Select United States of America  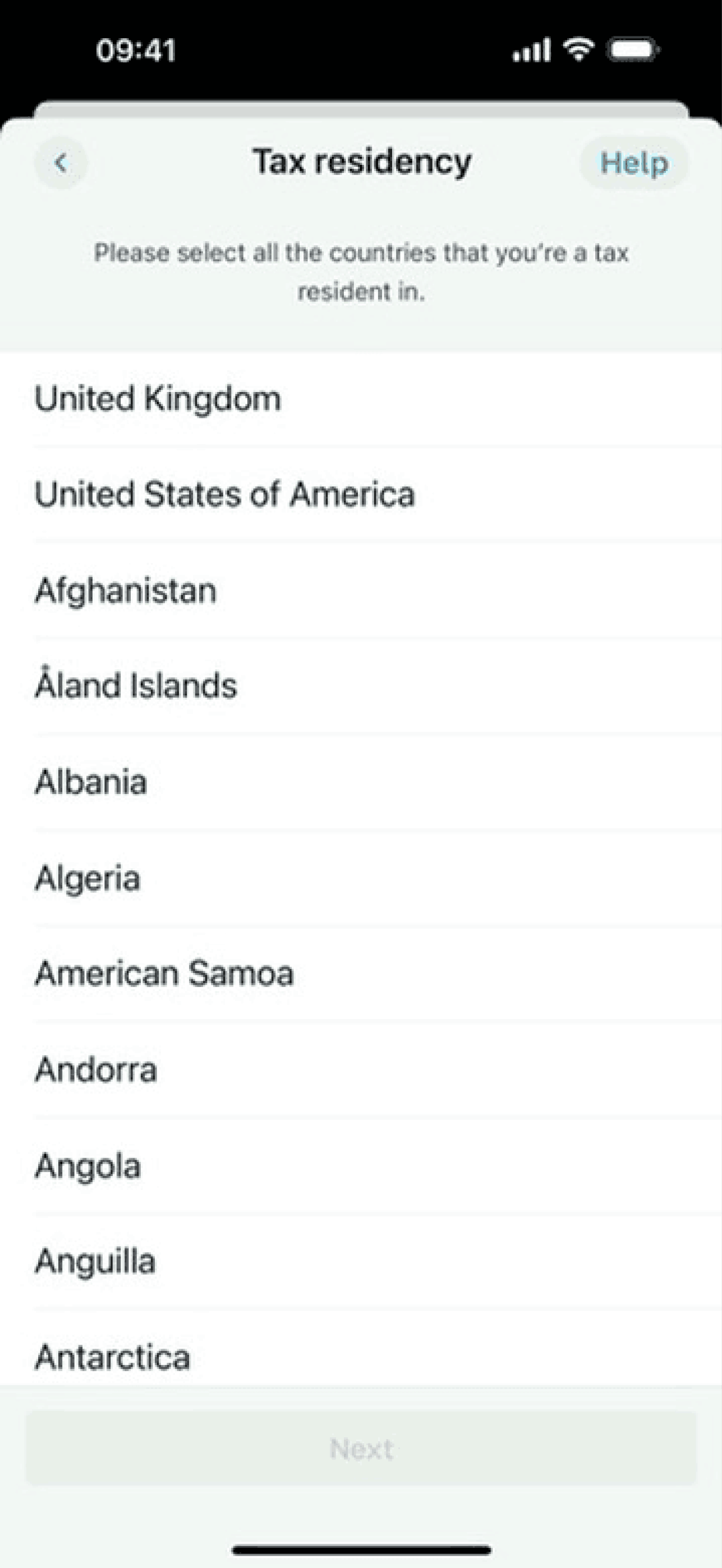click(x=224, y=494)
